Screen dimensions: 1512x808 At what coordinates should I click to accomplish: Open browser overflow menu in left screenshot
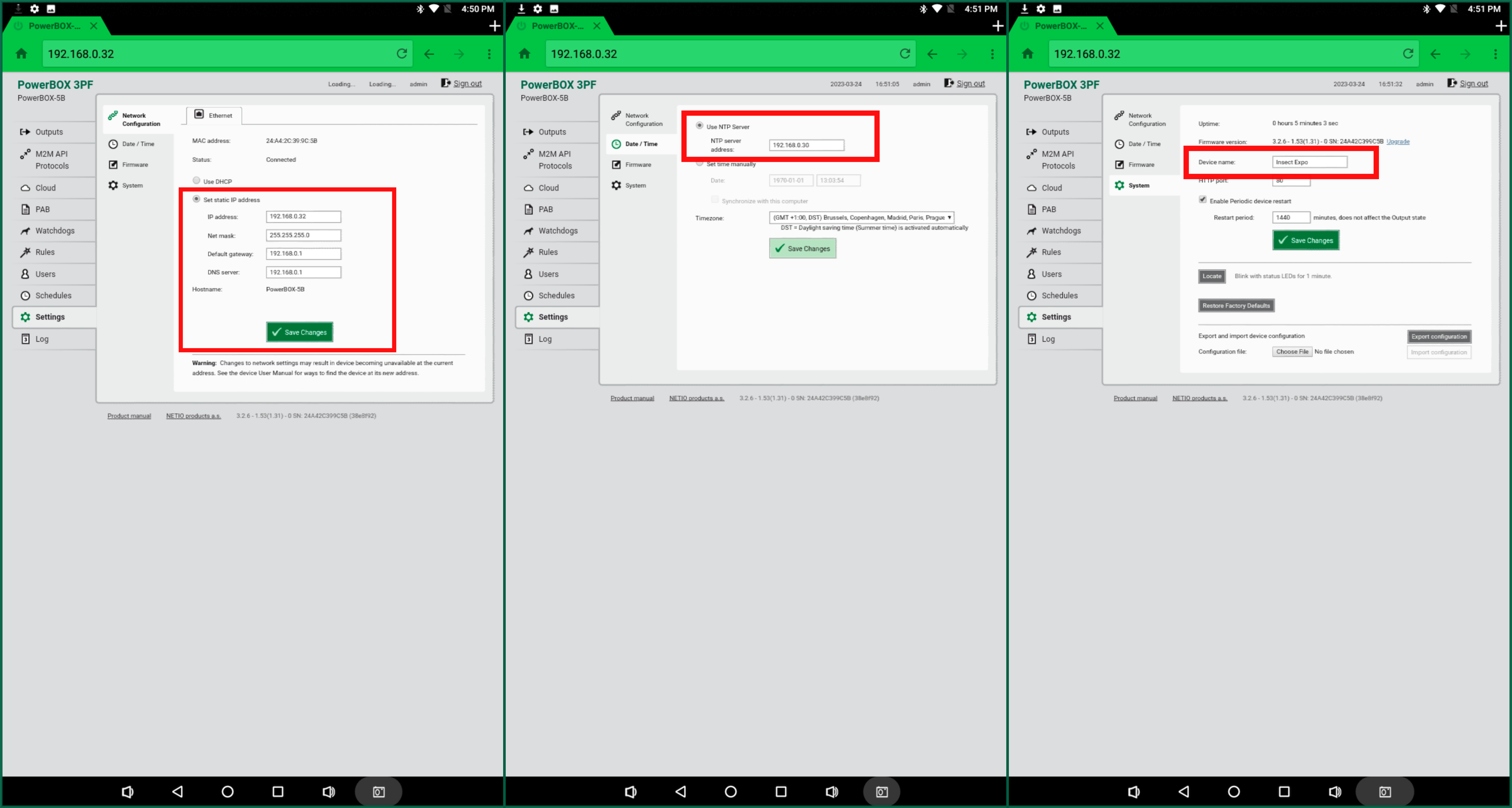(489, 54)
